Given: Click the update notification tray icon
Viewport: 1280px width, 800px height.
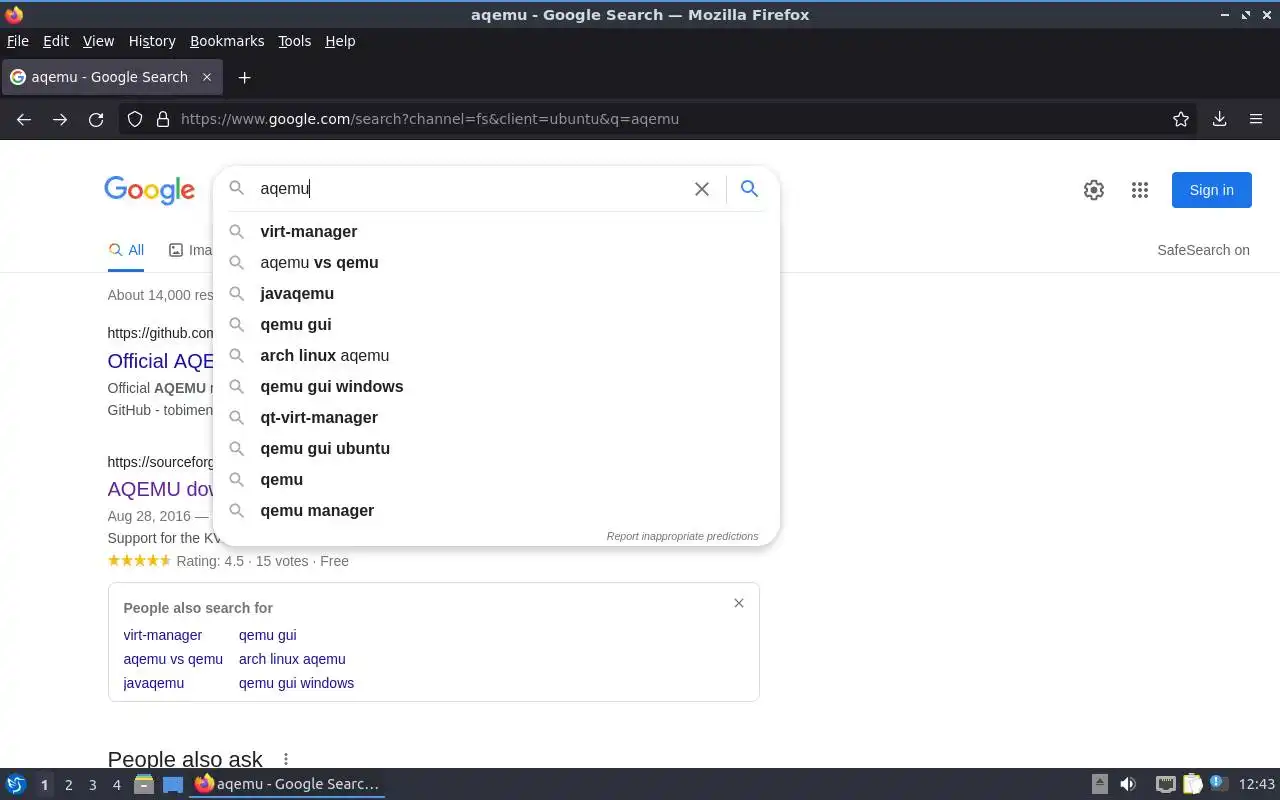Looking at the screenshot, I should (x=1218, y=784).
